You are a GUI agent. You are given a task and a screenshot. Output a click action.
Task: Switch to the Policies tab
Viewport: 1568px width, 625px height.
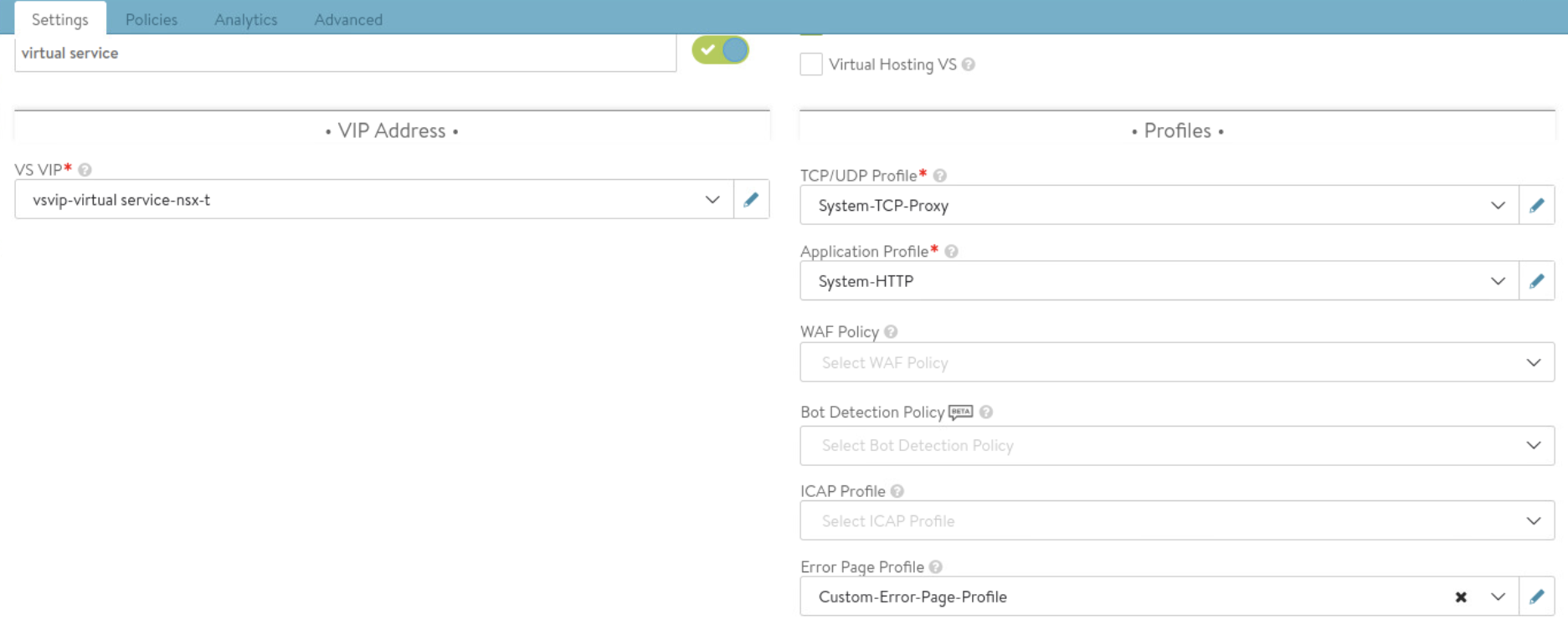click(x=152, y=19)
